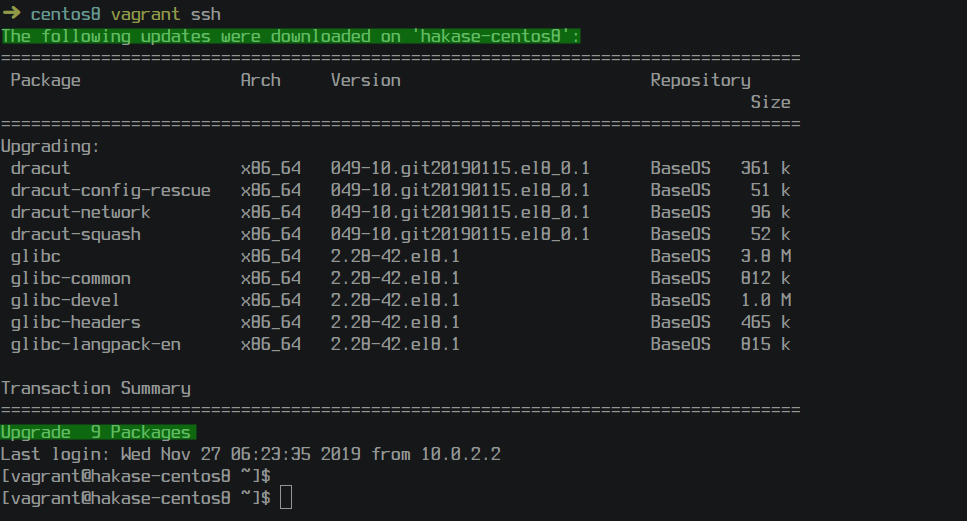Click the Repository column header

pyautogui.click(x=701, y=81)
